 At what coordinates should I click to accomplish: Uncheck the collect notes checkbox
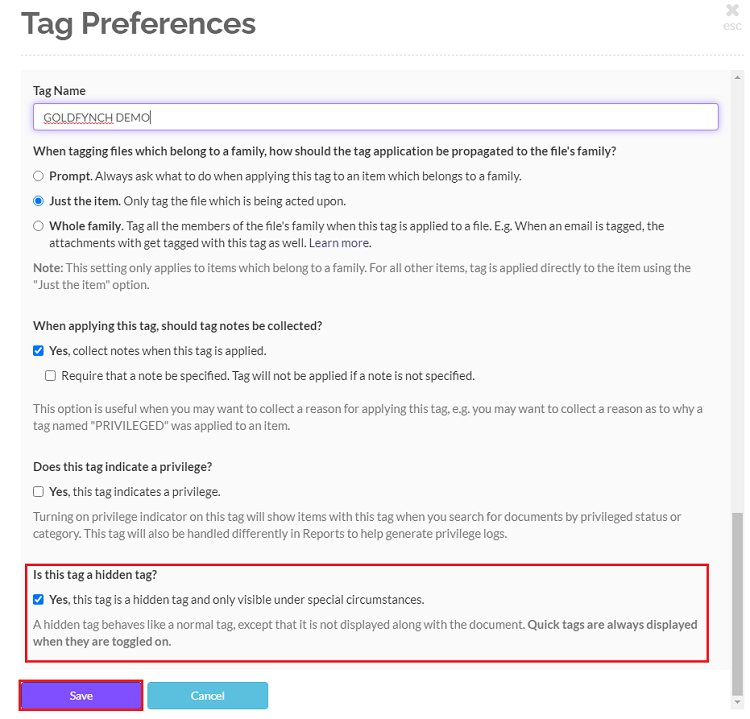pyautogui.click(x=38, y=351)
